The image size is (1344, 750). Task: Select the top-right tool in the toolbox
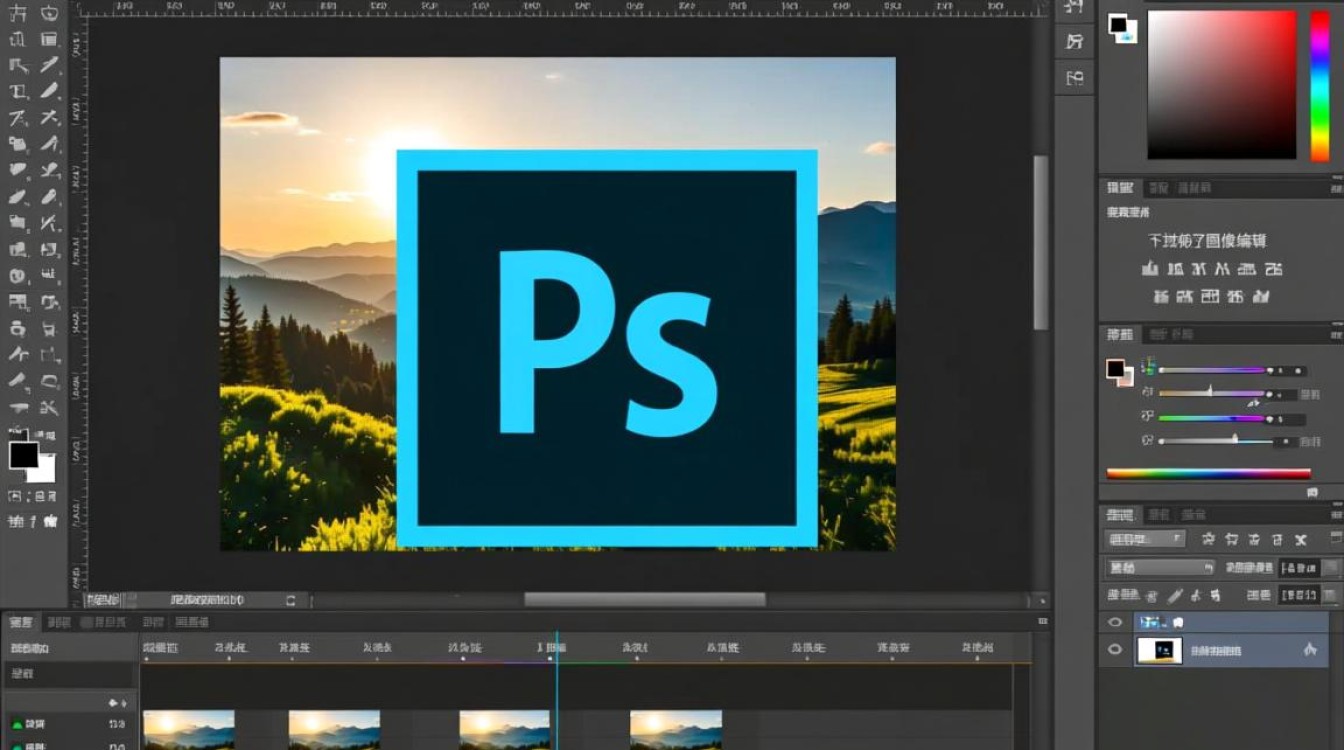[49, 14]
